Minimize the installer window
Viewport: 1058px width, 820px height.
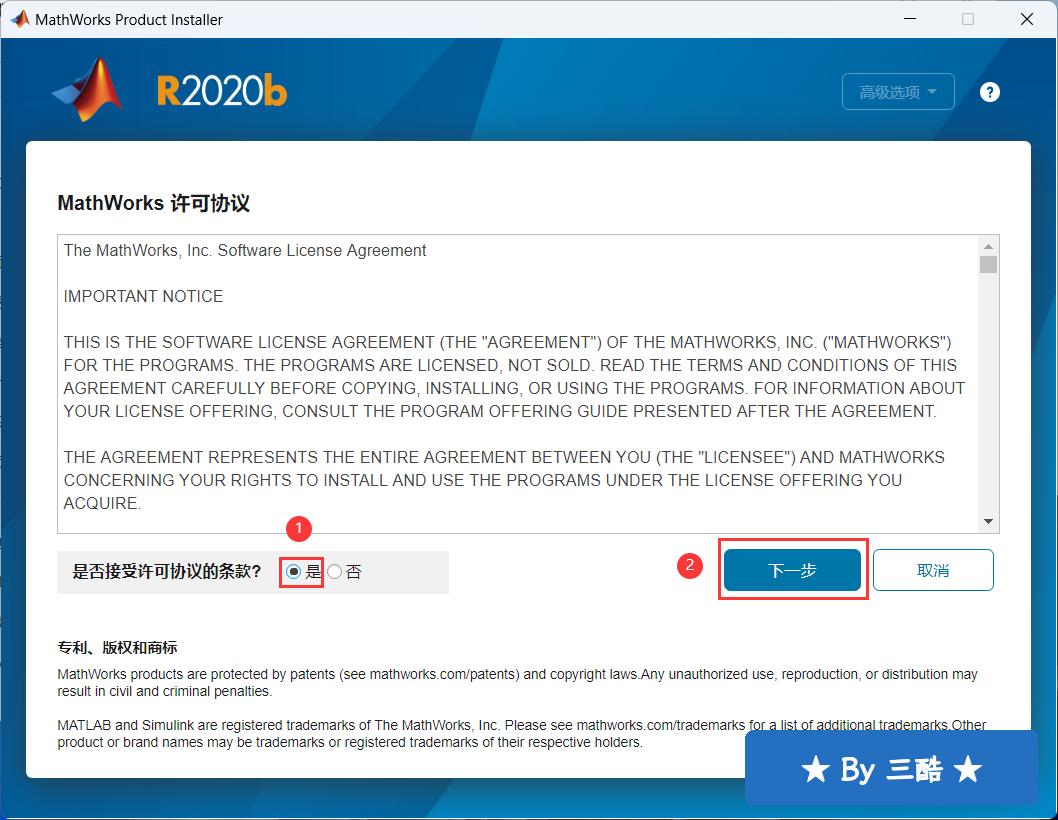(x=910, y=19)
